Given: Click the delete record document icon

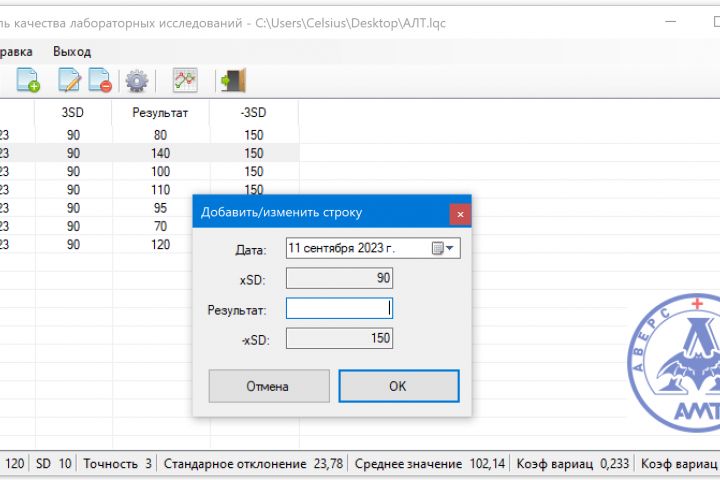Looking at the screenshot, I should point(100,80).
